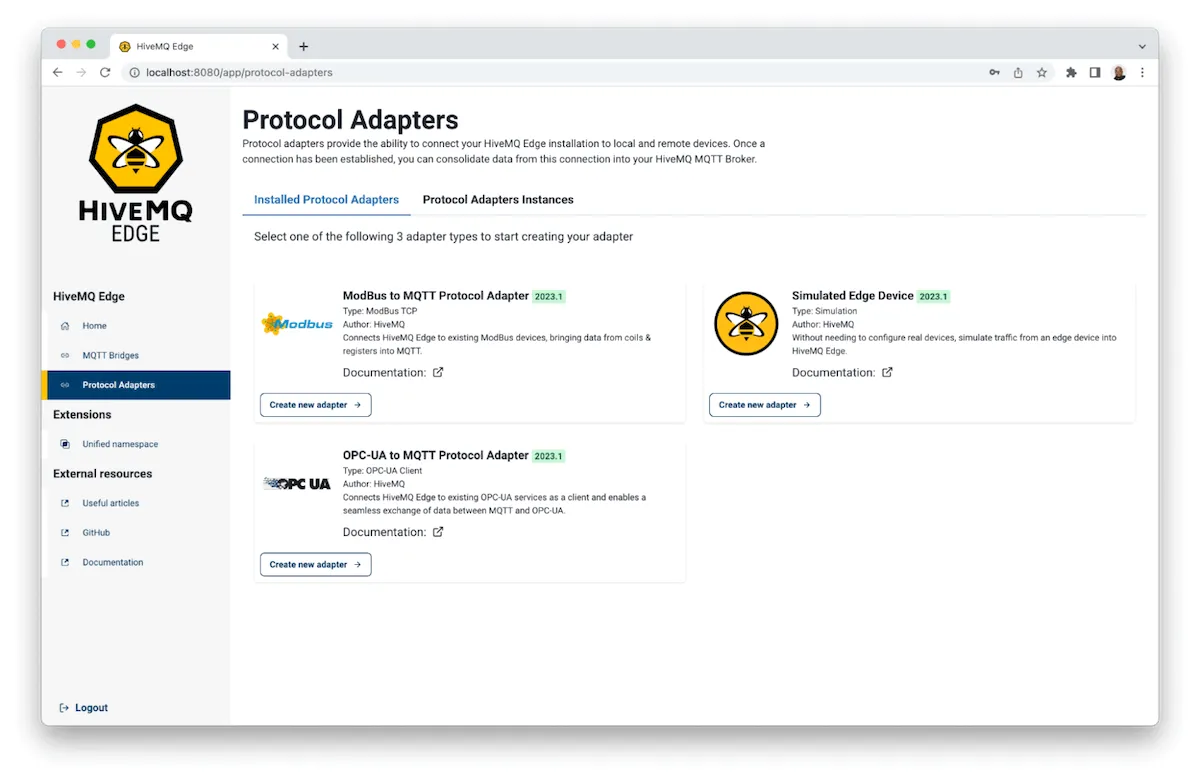
Task: Open the browser extensions puzzle icon
Action: click(1071, 73)
